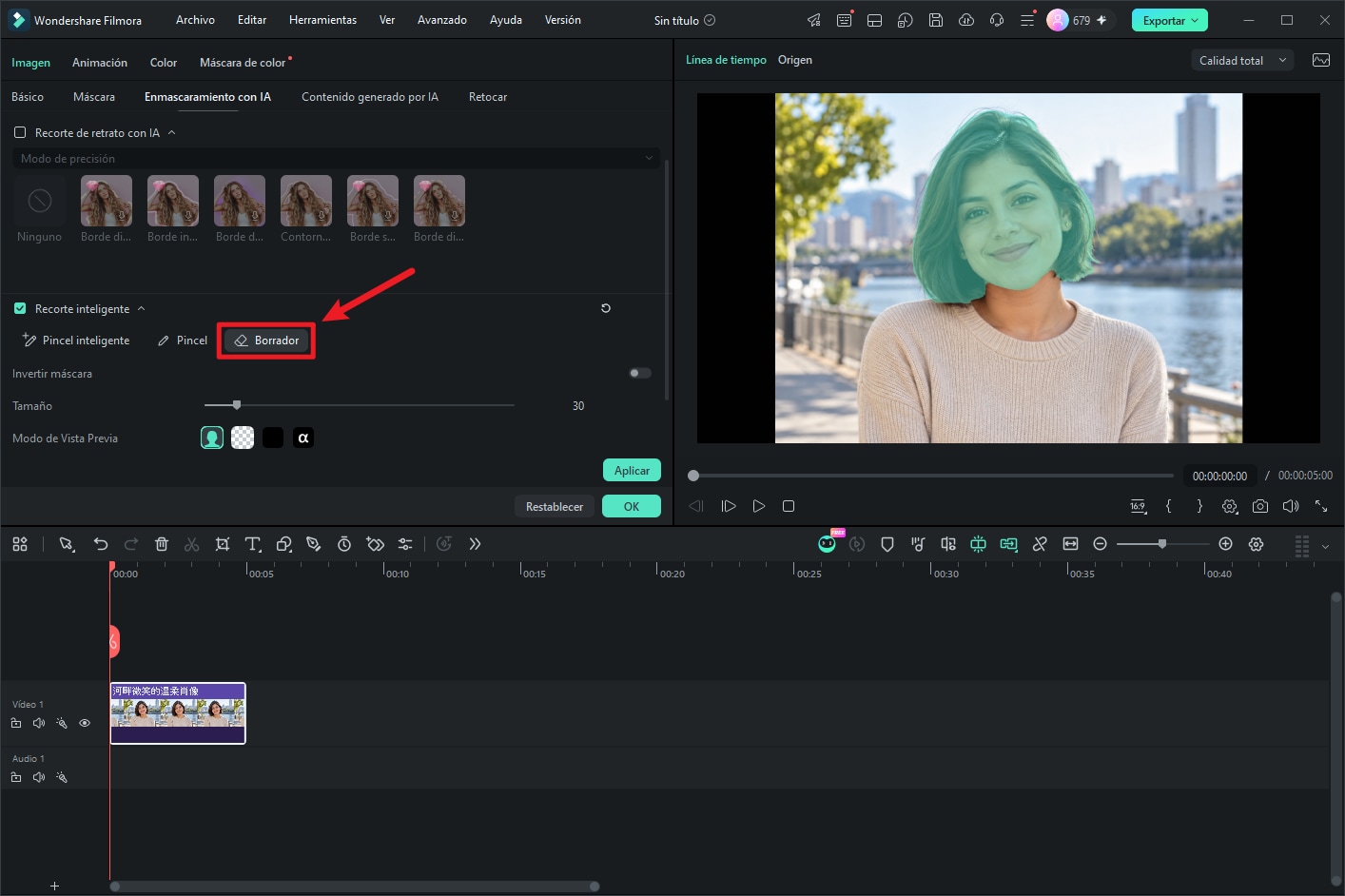1345x896 pixels.
Task: Show more timeline tools via double chevron
Action: pyautogui.click(x=476, y=544)
